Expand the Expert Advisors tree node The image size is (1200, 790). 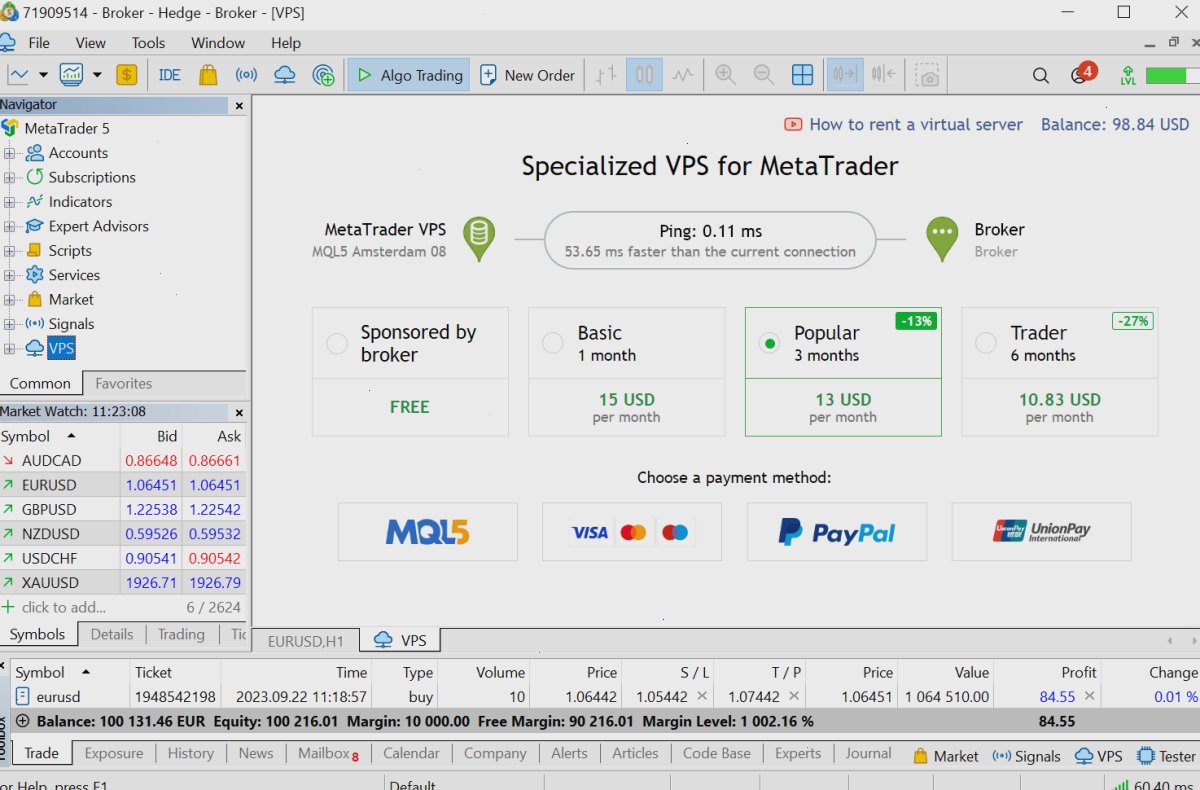[x=10, y=226]
